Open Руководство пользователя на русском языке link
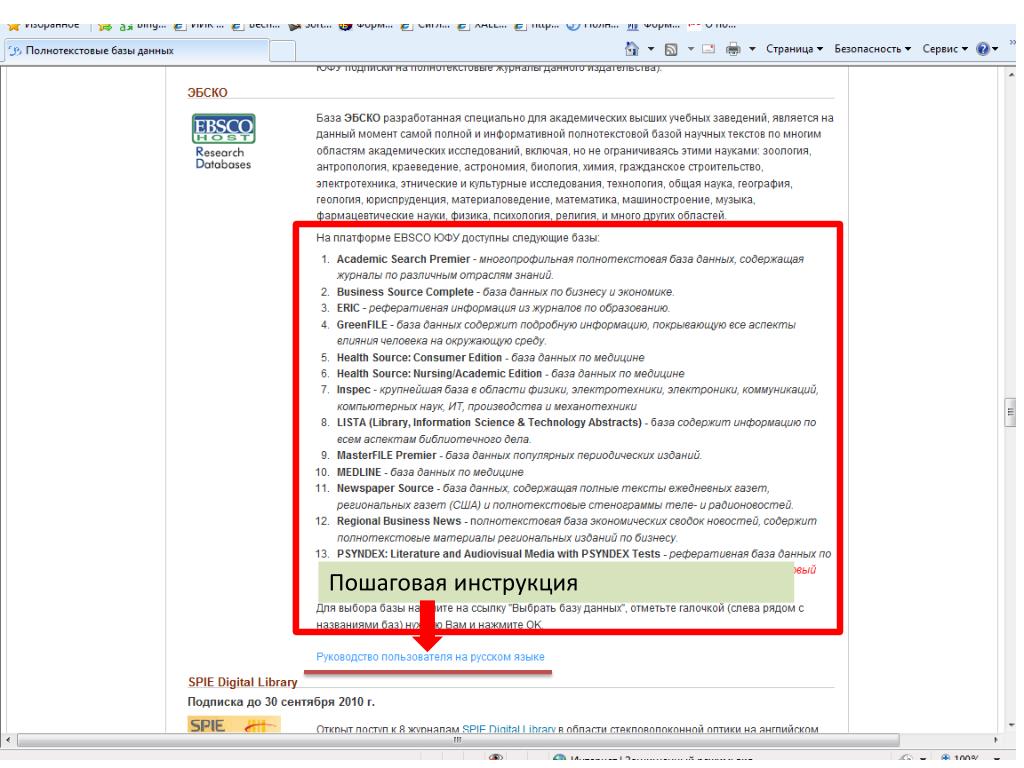This screenshot has height=768, width=1024. coord(430,657)
